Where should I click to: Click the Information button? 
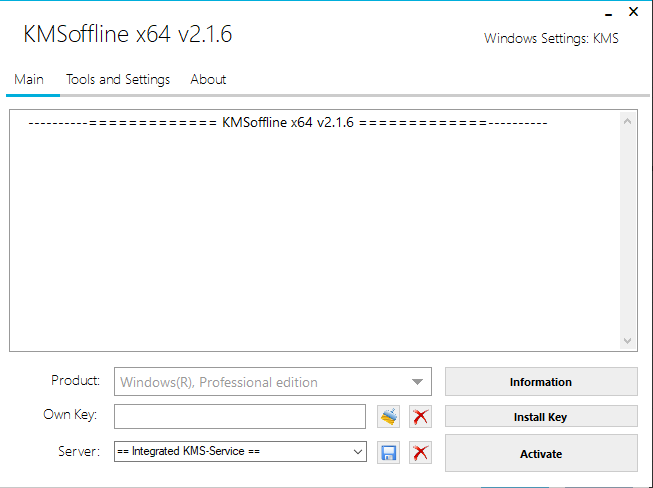[541, 381]
